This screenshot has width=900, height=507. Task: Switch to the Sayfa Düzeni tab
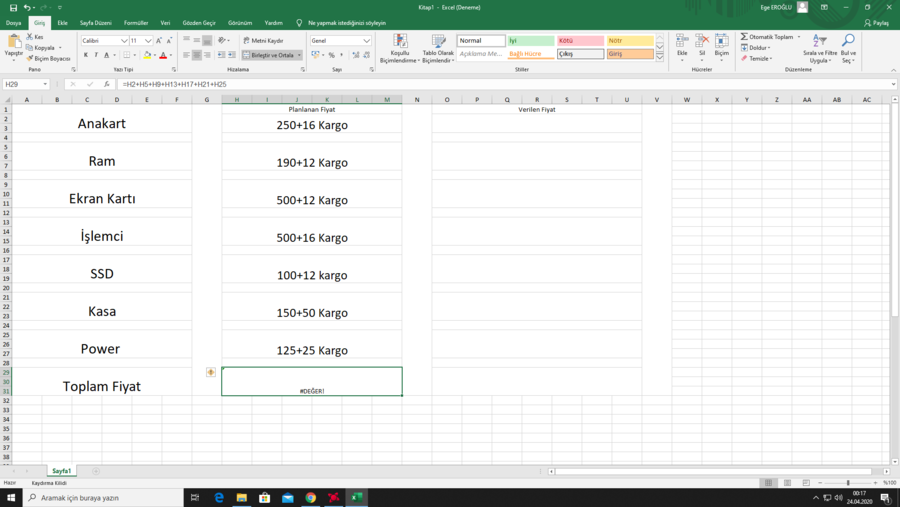coord(96,22)
